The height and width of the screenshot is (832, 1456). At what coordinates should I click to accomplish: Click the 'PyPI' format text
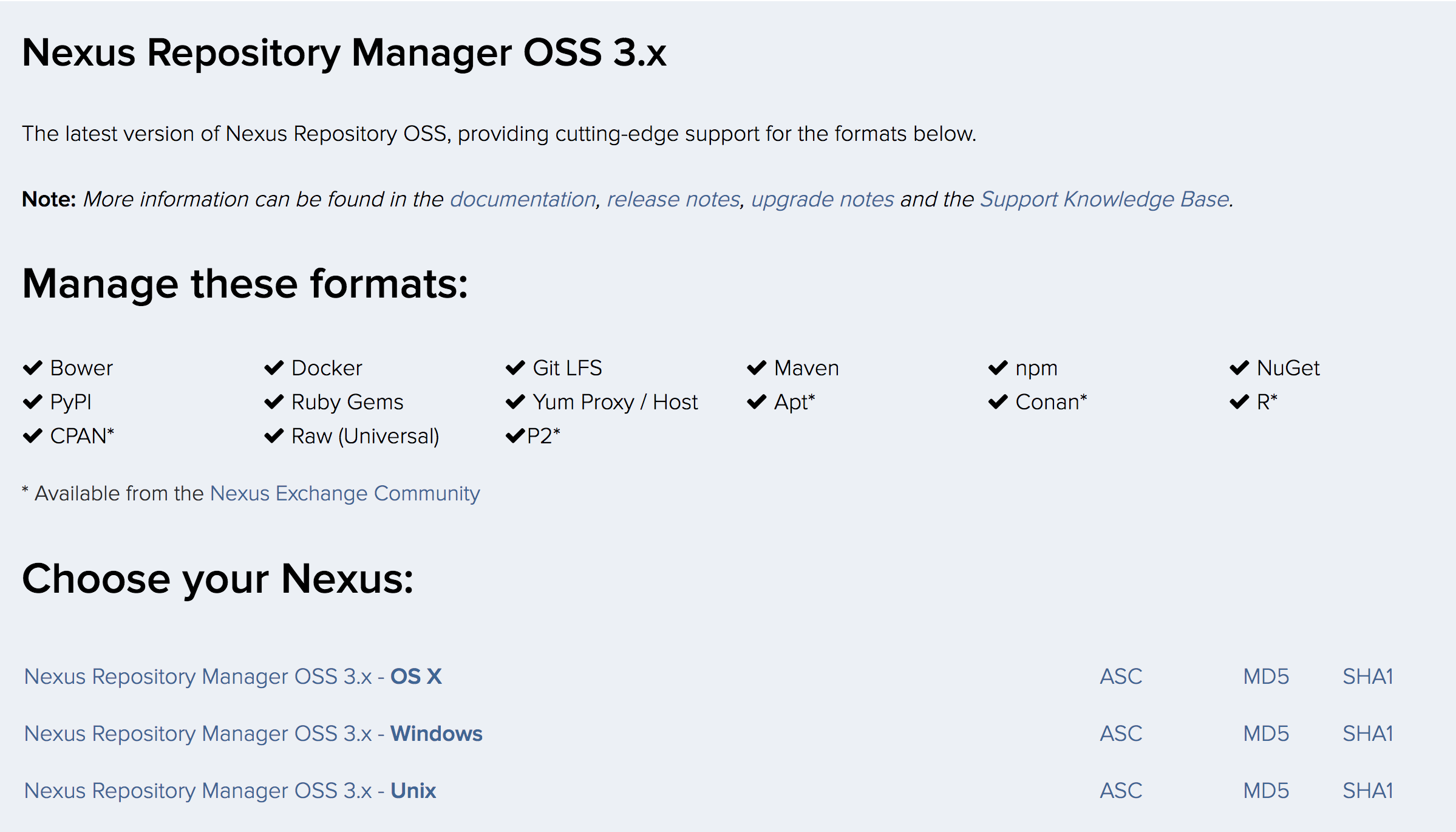70,402
